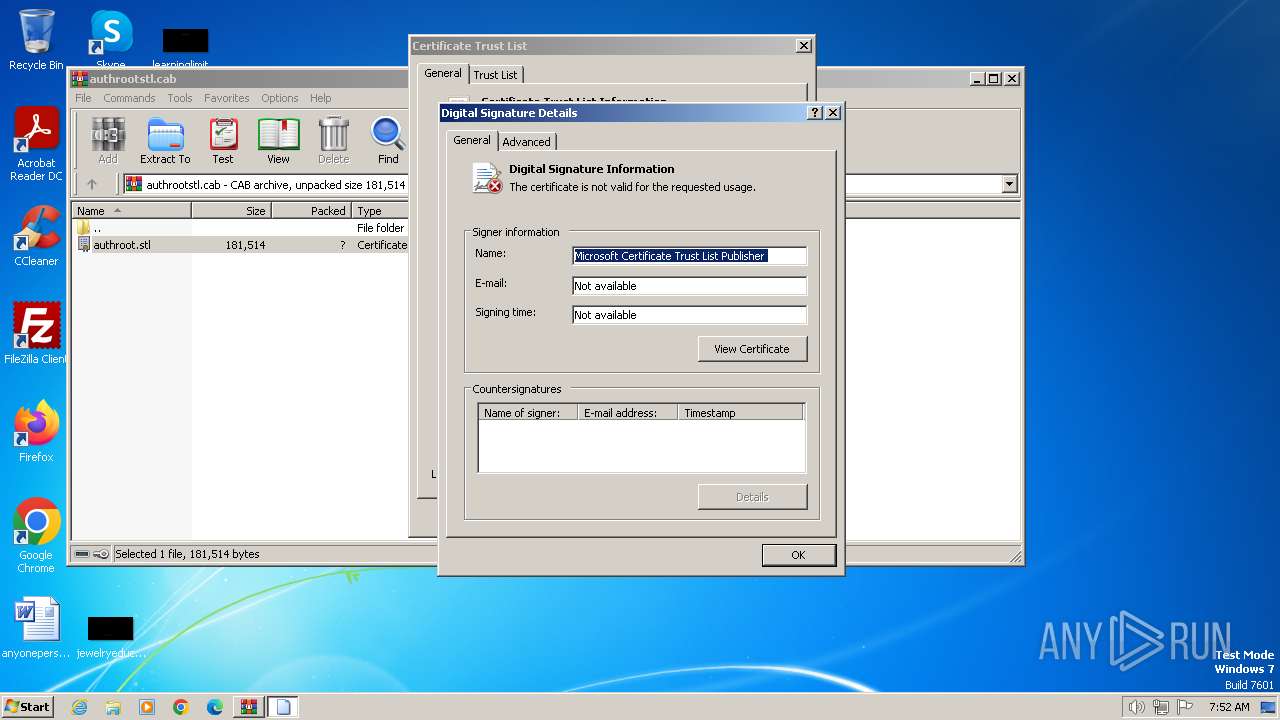The image size is (1280, 720).
Task: Open Google Chrome desktop shortcut
Action: click(36, 536)
